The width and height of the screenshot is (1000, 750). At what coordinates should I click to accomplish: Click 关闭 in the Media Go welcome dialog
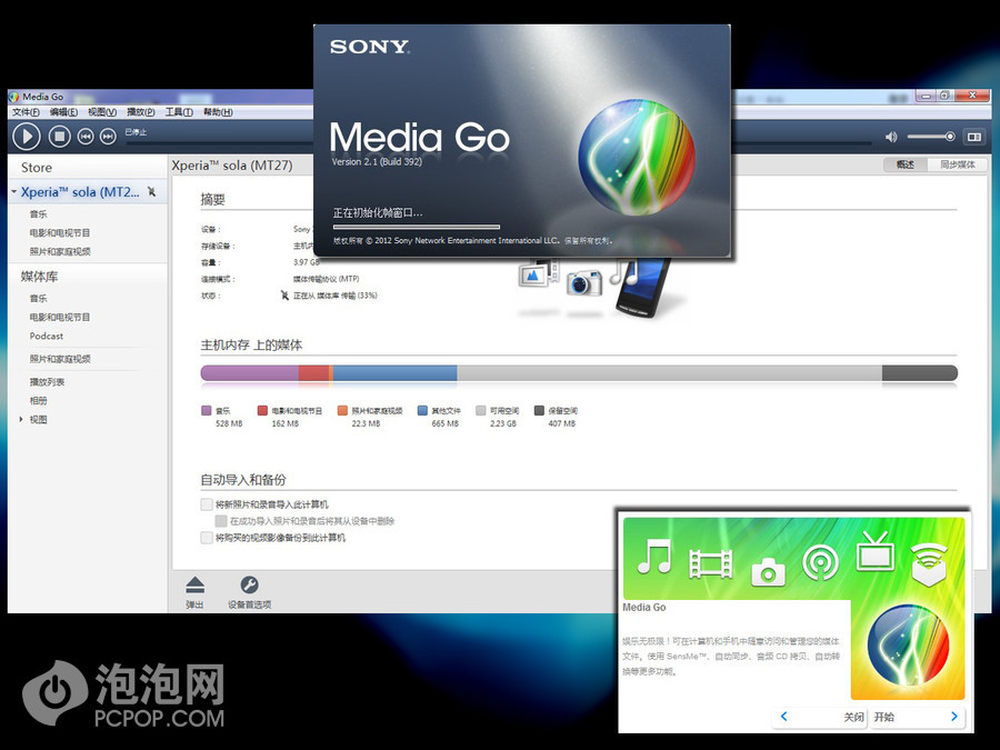[854, 717]
